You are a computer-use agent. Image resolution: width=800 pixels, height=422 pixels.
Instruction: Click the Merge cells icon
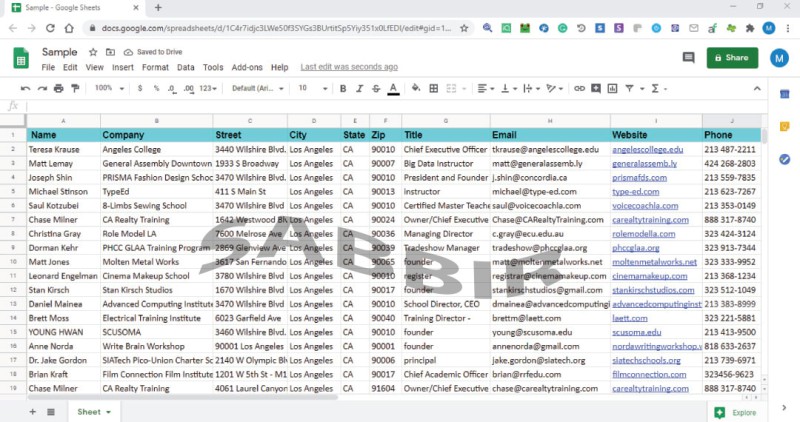(x=451, y=89)
